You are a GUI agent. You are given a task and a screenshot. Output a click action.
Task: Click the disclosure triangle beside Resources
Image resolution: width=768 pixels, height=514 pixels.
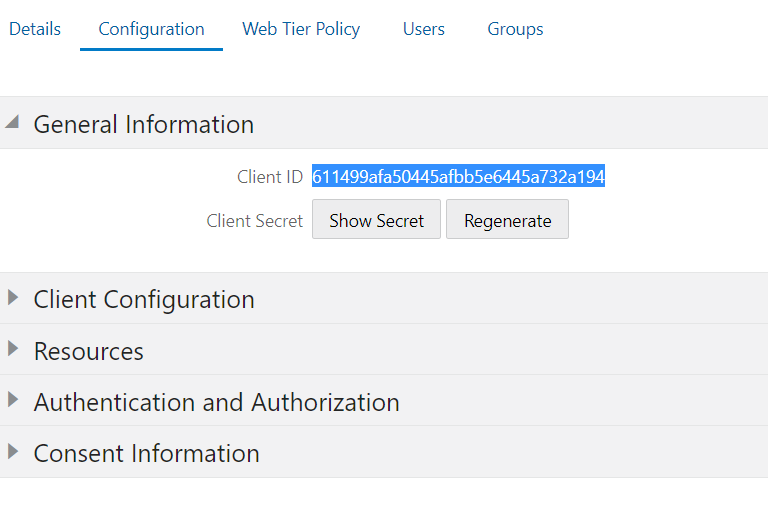click(x=13, y=349)
